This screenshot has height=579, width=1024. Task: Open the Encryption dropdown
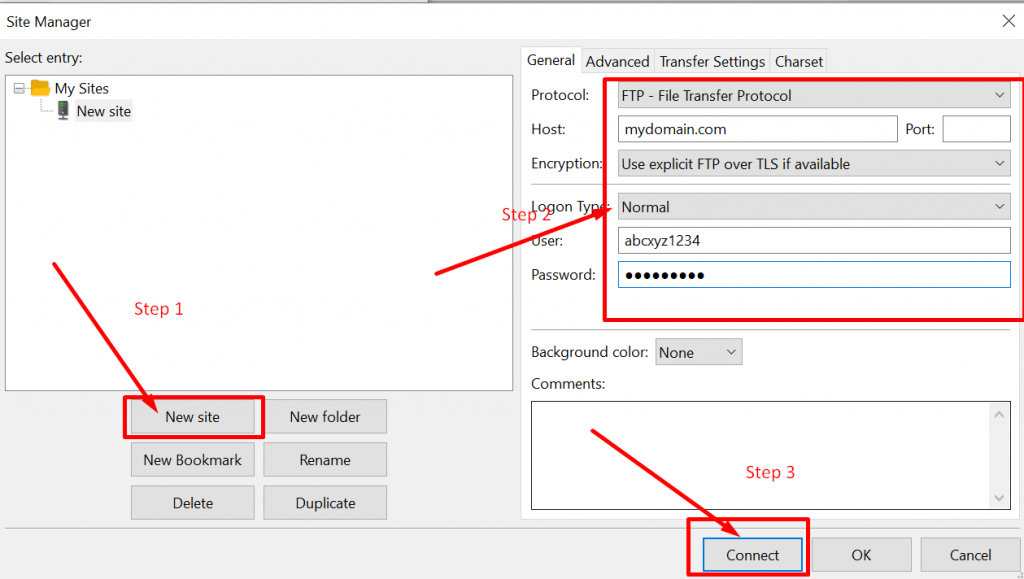pyautogui.click(x=814, y=164)
